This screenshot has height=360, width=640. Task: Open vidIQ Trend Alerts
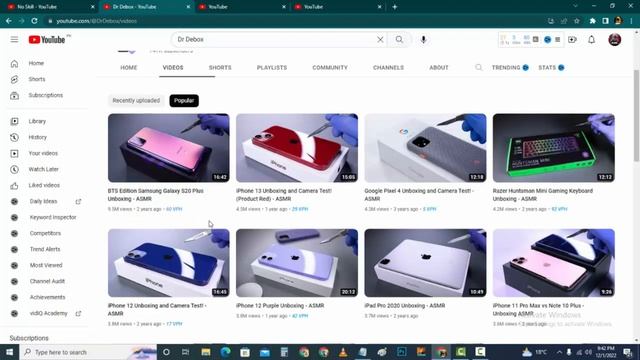[45, 249]
